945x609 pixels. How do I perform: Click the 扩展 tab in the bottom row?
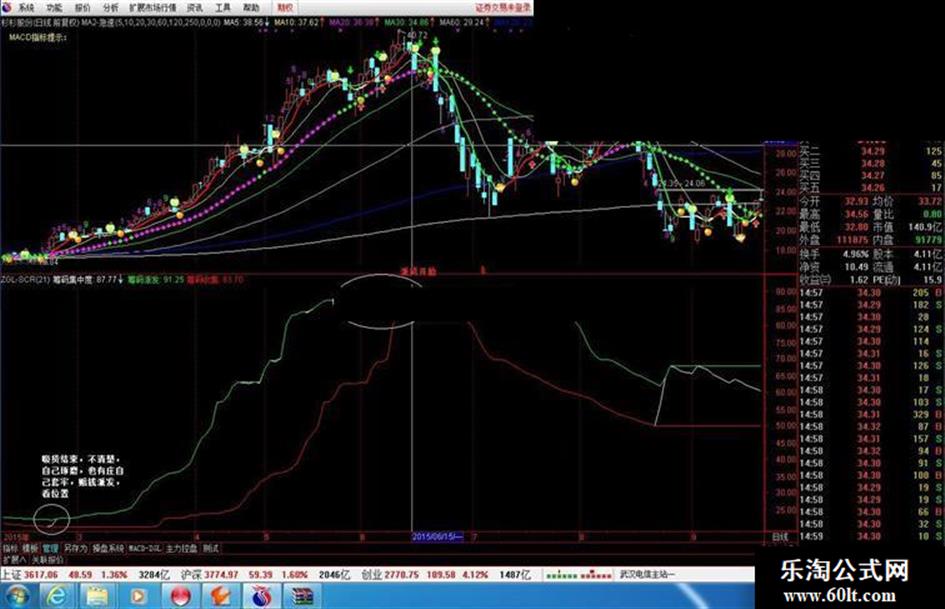click(x=13, y=560)
